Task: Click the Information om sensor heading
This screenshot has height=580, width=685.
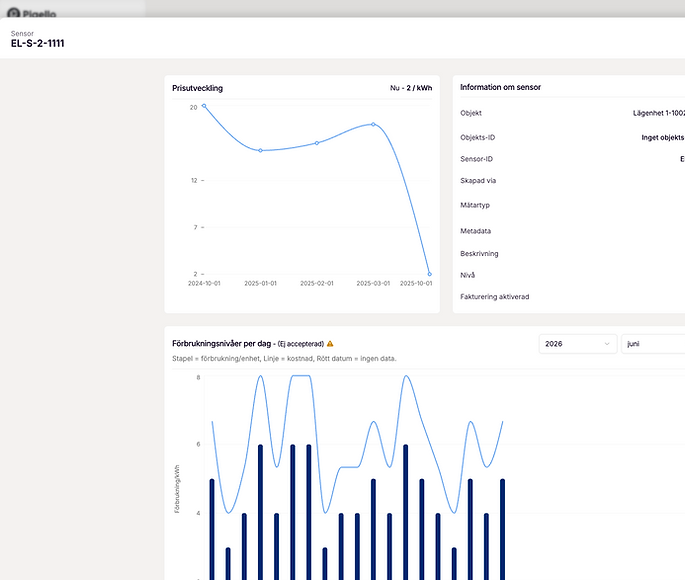Action: (500, 87)
